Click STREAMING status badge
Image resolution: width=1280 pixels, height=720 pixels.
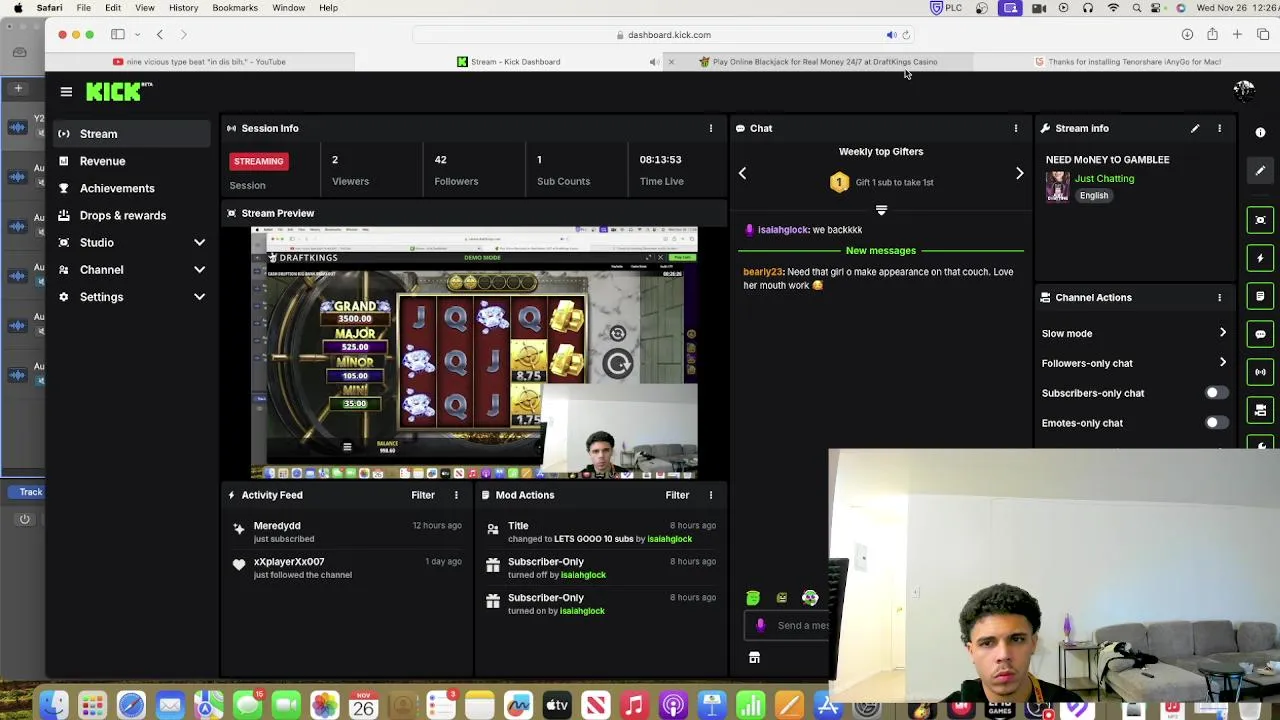[259, 161]
